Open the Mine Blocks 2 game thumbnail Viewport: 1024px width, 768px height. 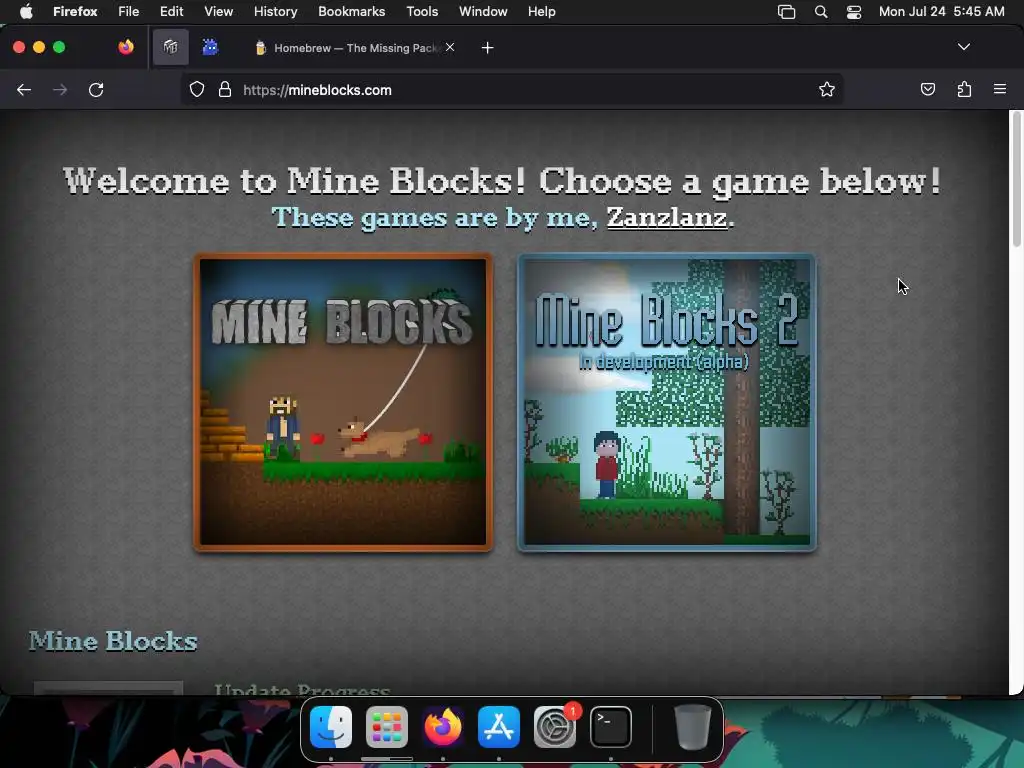[x=667, y=402]
